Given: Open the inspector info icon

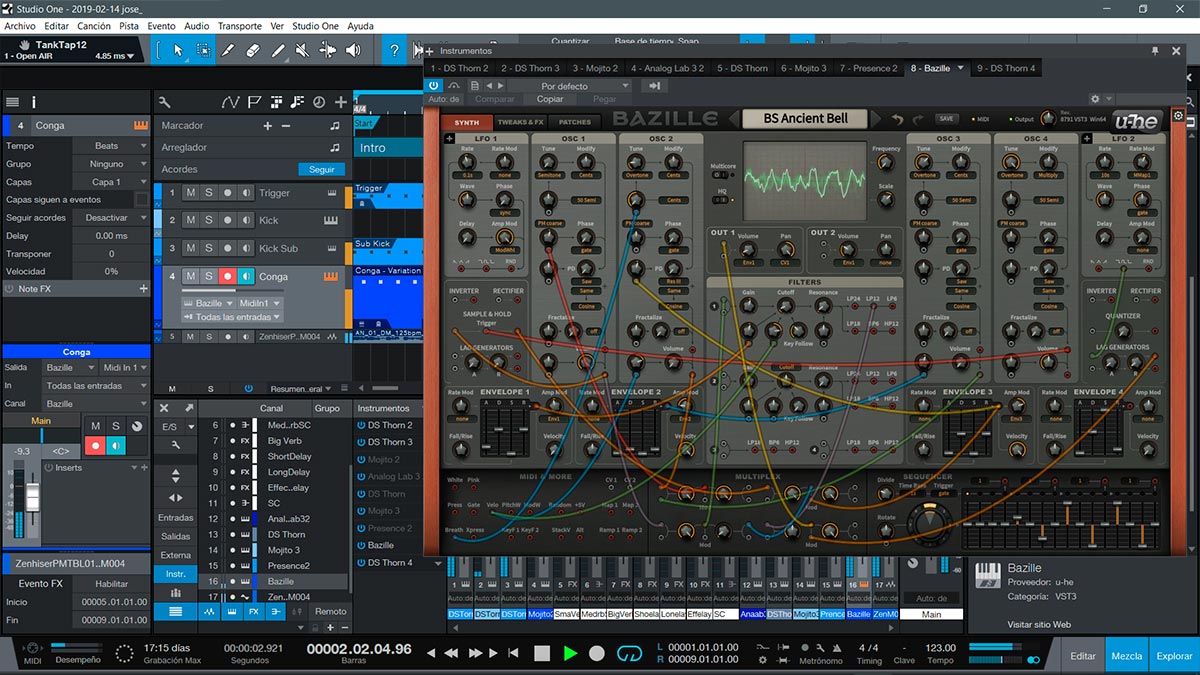Looking at the screenshot, I should [34, 102].
